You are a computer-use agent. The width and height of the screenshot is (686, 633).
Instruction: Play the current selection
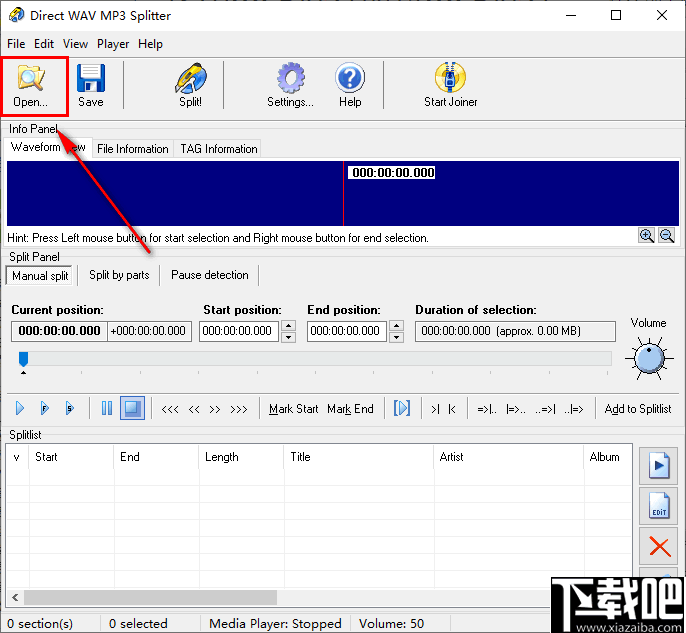coord(70,409)
